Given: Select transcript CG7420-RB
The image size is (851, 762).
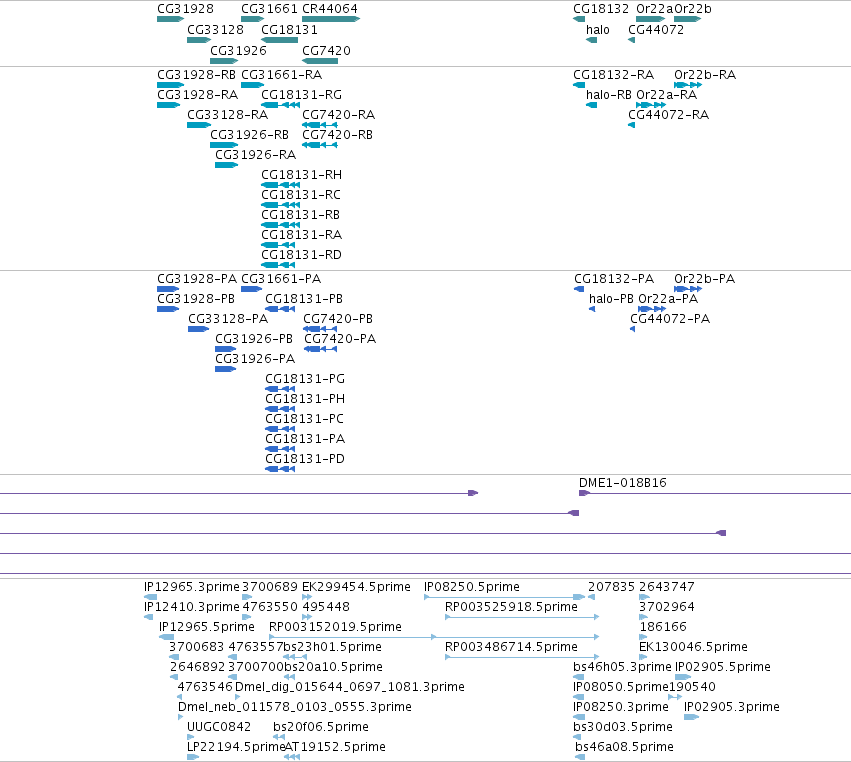Looking at the screenshot, I should point(338,135).
